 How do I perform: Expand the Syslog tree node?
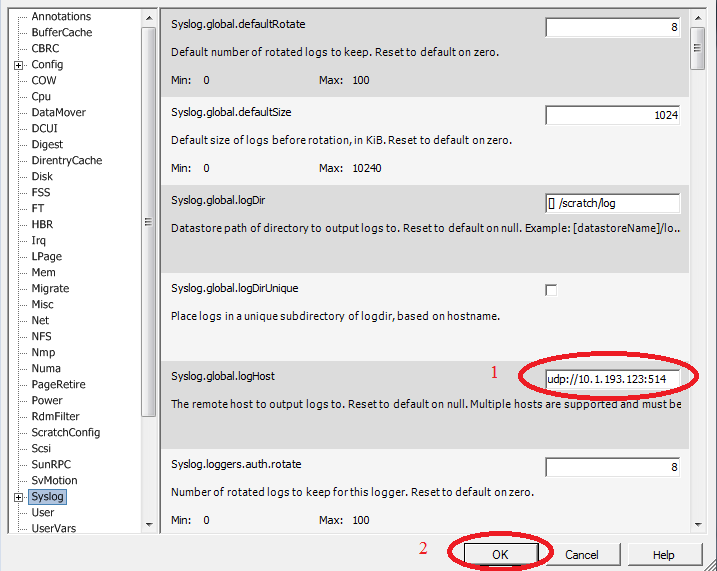(x=18, y=497)
